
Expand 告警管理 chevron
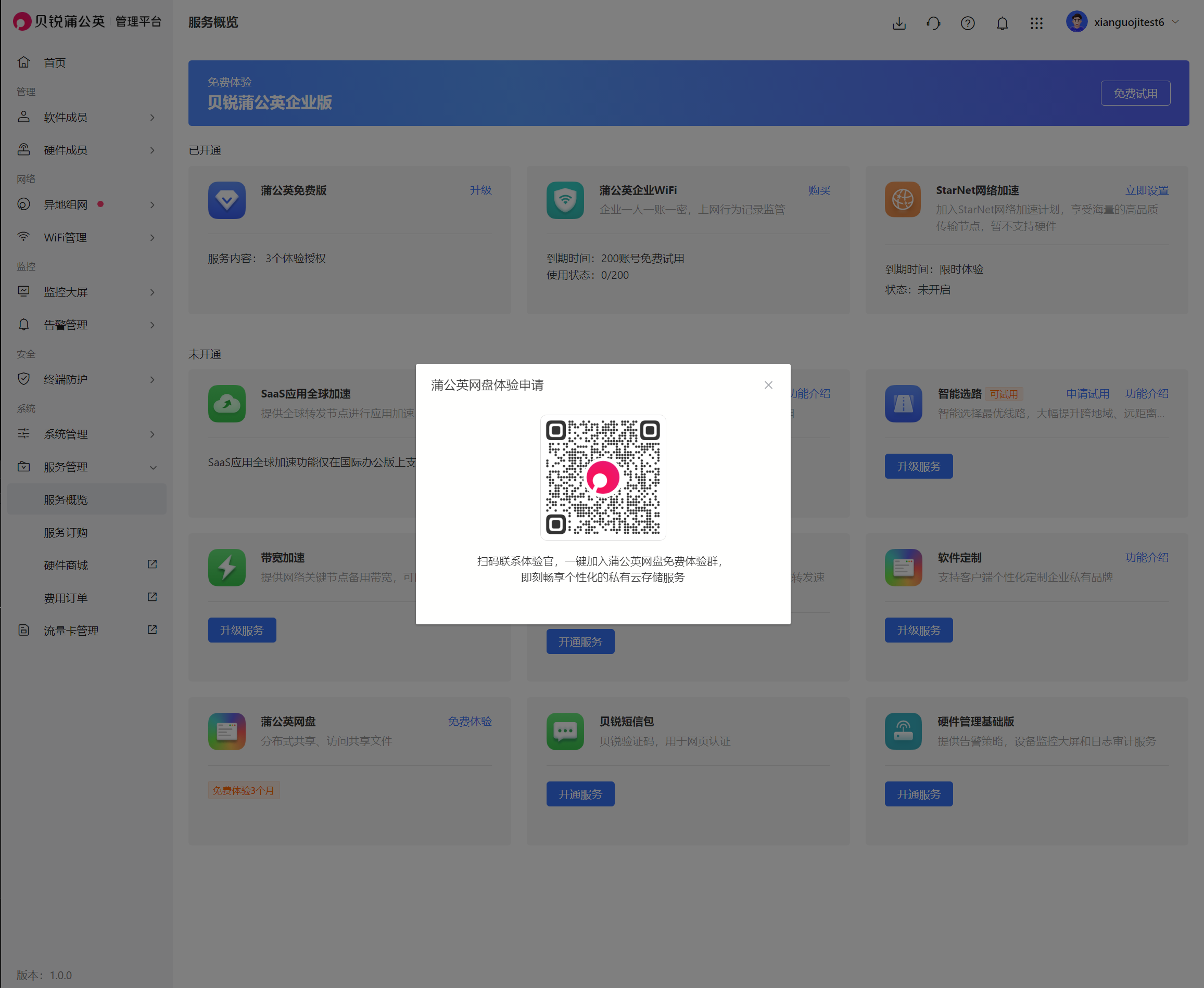click(x=153, y=325)
